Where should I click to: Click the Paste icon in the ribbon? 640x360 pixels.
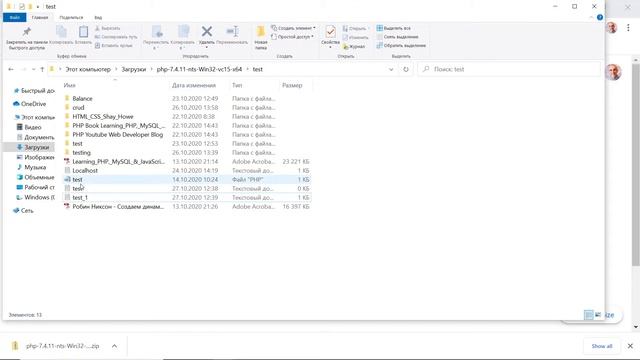pyautogui.click(x=83, y=32)
